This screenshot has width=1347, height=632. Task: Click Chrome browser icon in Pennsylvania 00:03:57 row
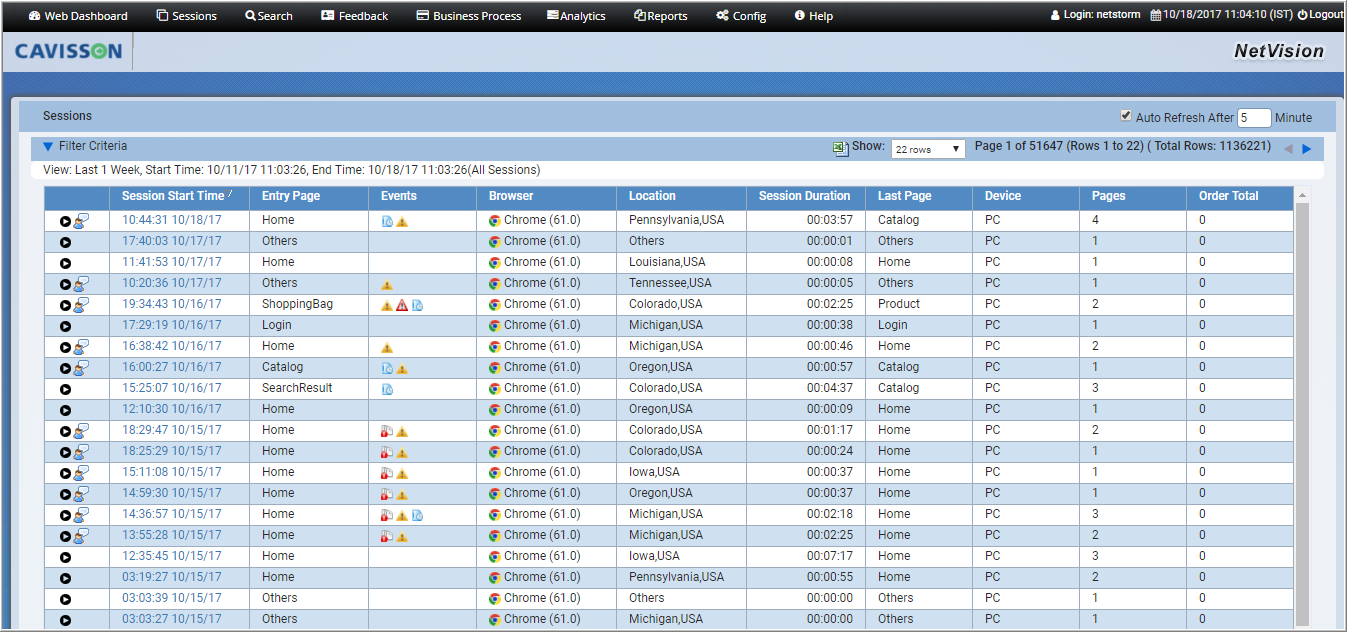pos(494,220)
